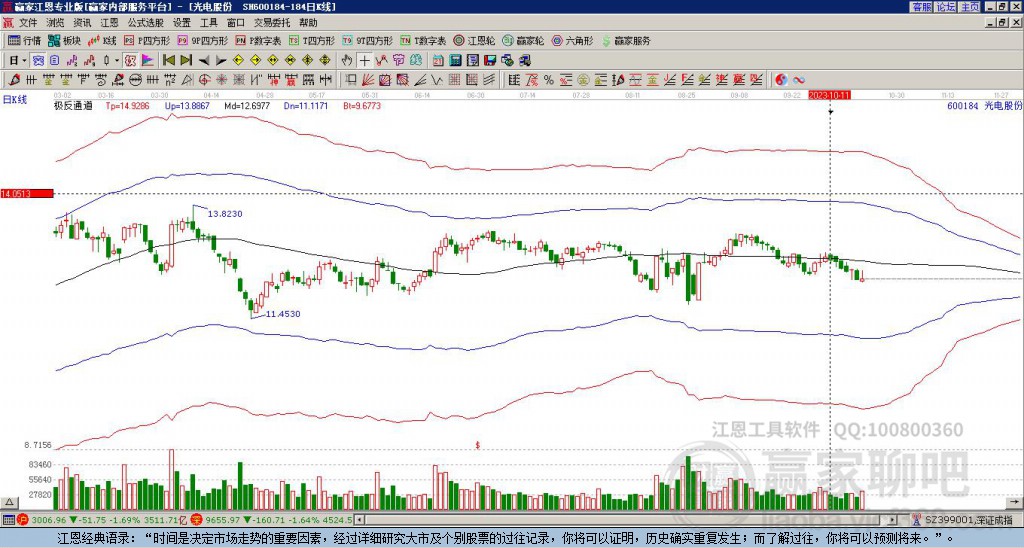The image size is (1024, 548).
Task: Open the 9T四方形 tool
Action: [x=368, y=40]
